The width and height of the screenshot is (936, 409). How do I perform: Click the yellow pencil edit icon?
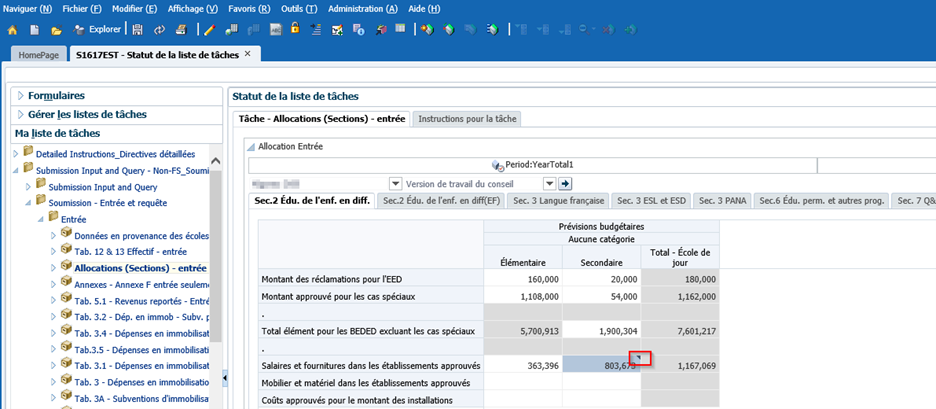coord(207,30)
